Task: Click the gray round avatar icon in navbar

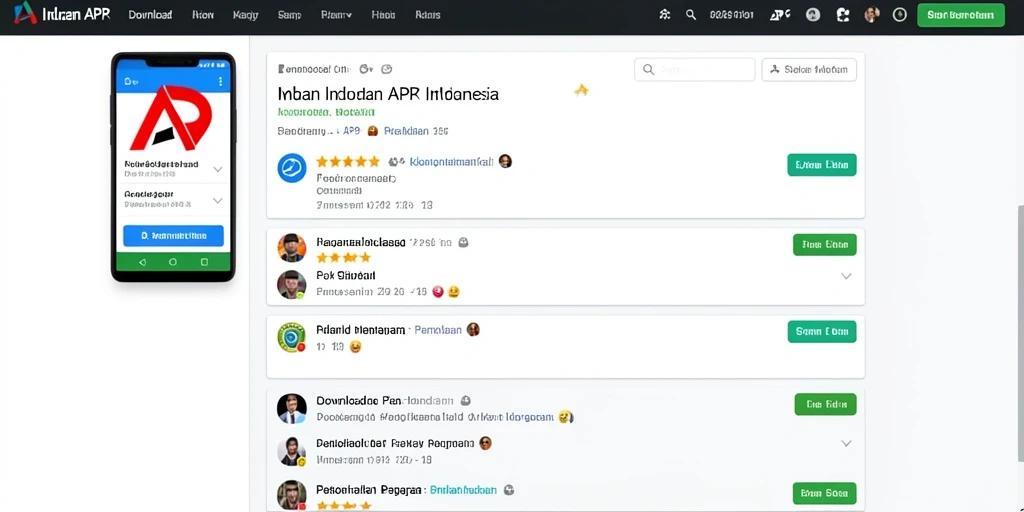Action: tap(813, 14)
